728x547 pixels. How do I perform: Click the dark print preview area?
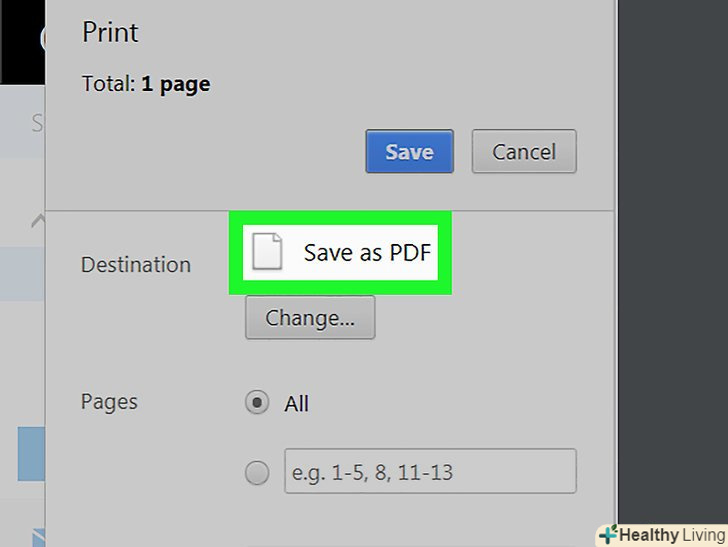click(x=672, y=250)
